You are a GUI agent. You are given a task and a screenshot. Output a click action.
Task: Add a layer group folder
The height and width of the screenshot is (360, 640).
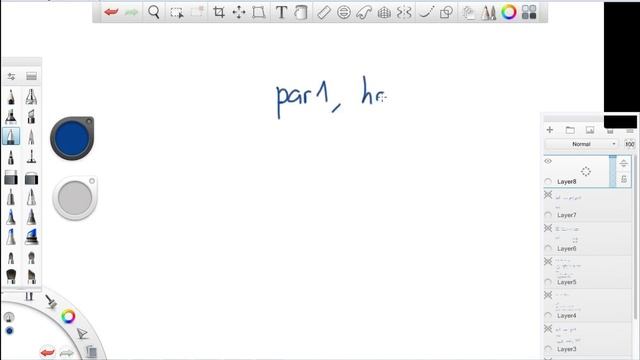pos(570,130)
